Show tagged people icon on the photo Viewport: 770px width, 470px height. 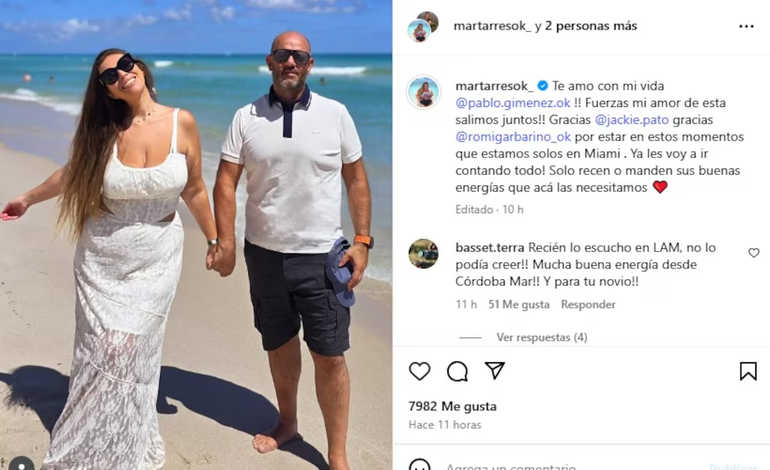pos(21,464)
